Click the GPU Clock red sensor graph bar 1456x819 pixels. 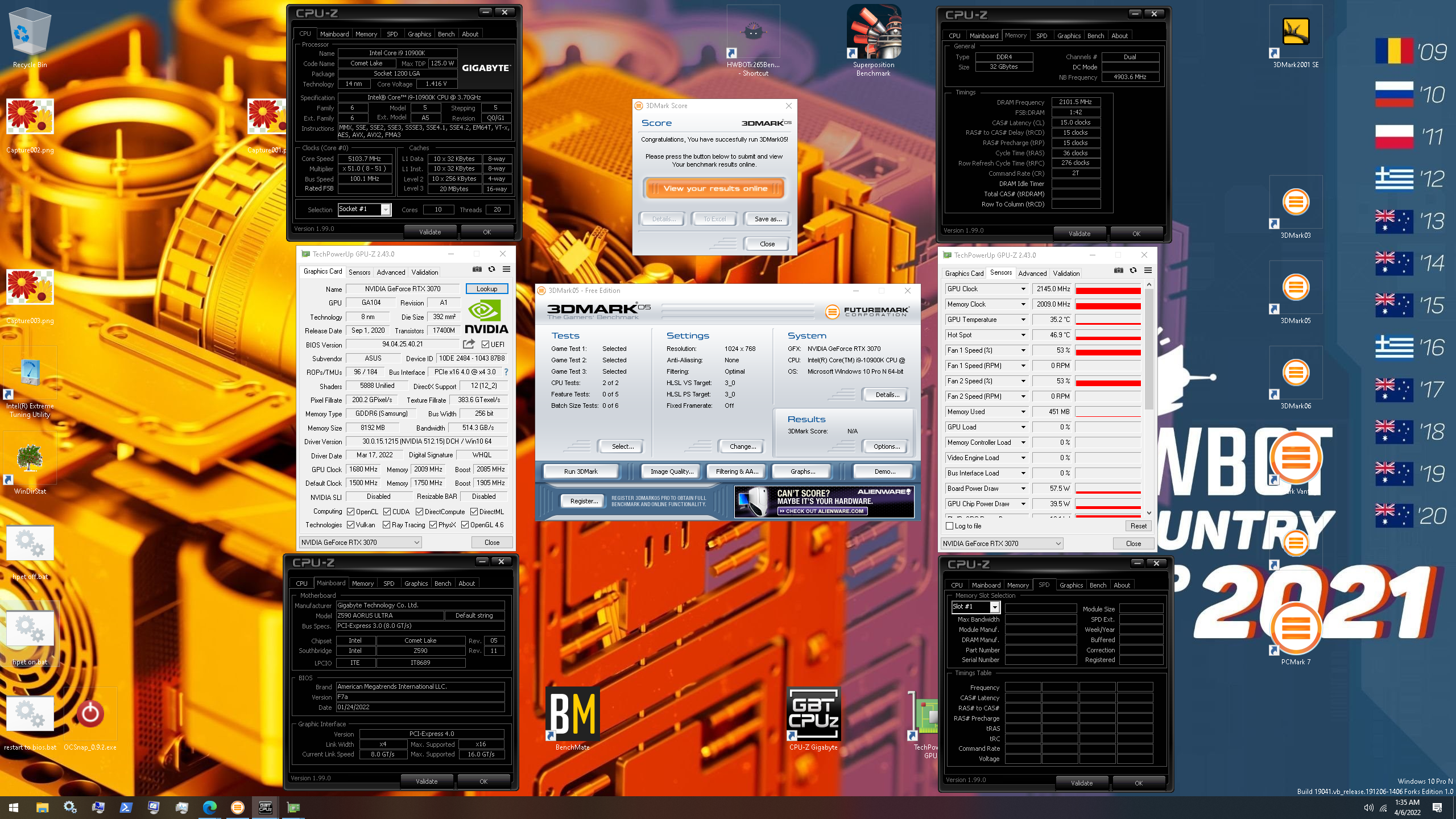[x=1108, y=289]
